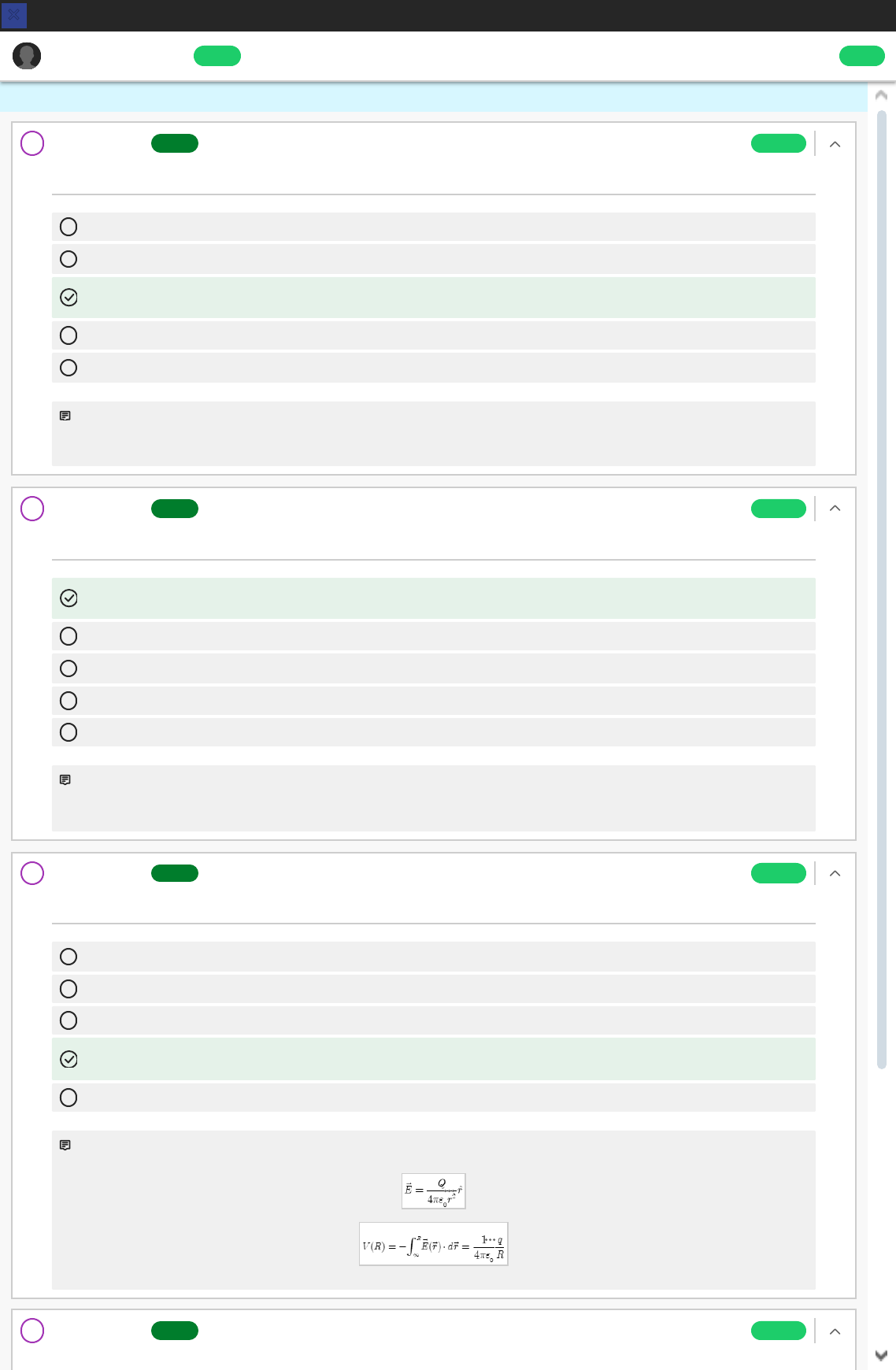Click the first question's feedback note icon
The width and height of the screenshot is (896, 1370).
(65, 416)
